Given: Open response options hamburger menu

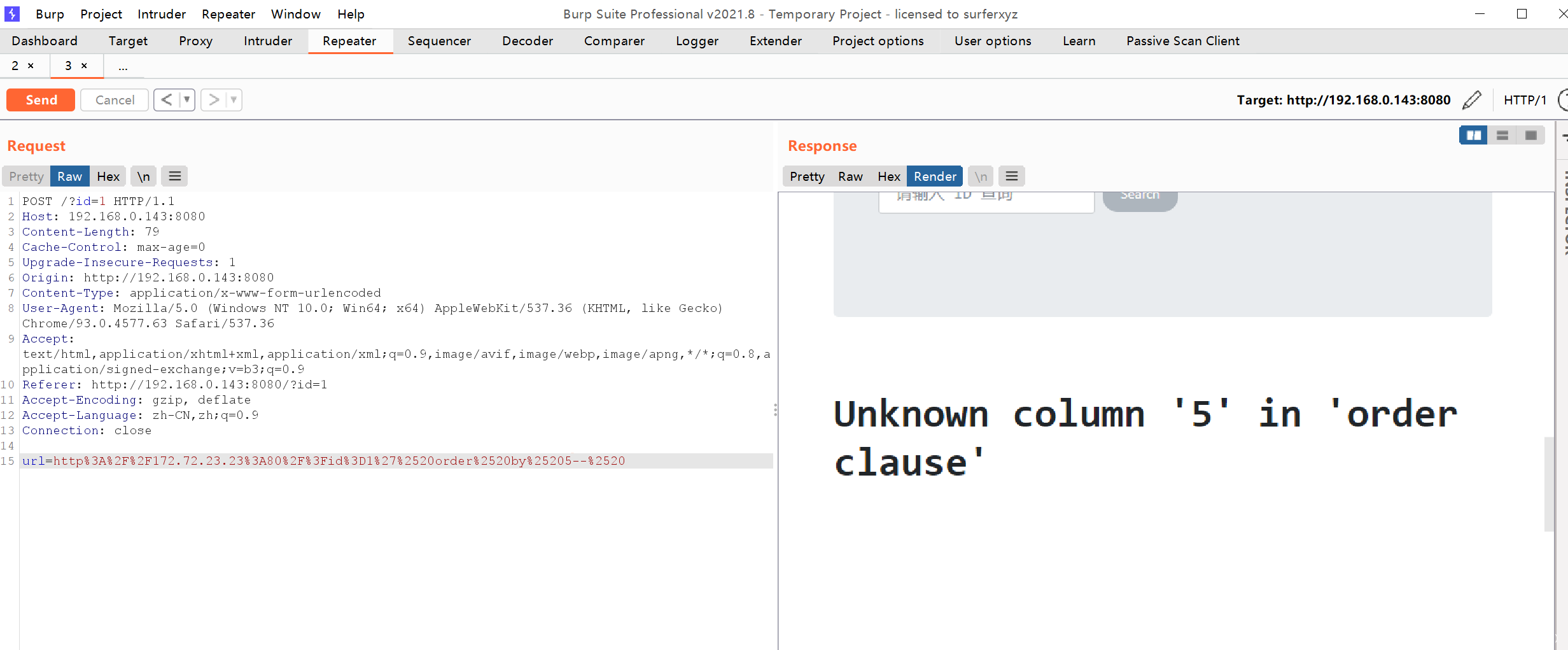Looking at the screenshot, I should click(1012, 176).
